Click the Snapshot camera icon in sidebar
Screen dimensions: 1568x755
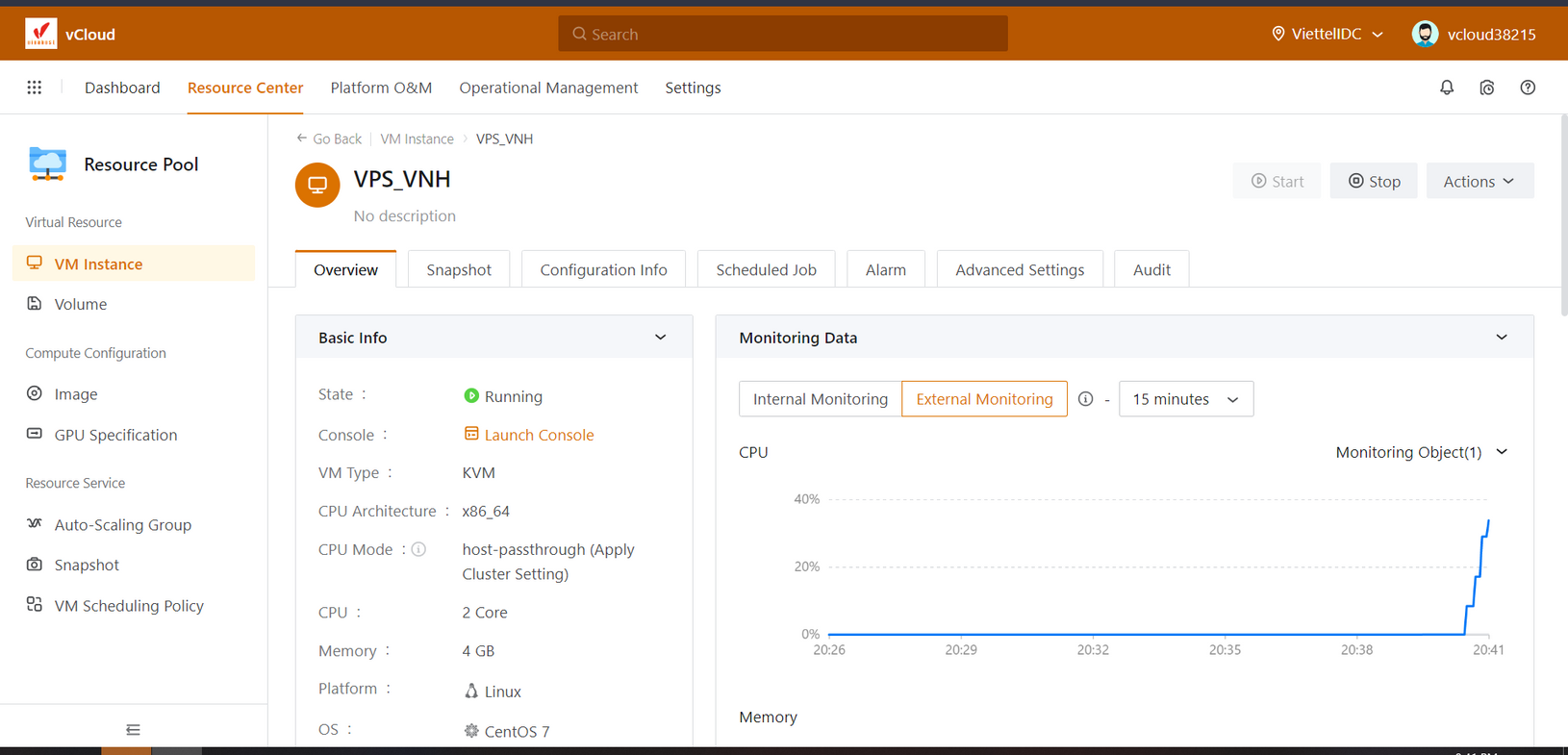click(35, 565)
